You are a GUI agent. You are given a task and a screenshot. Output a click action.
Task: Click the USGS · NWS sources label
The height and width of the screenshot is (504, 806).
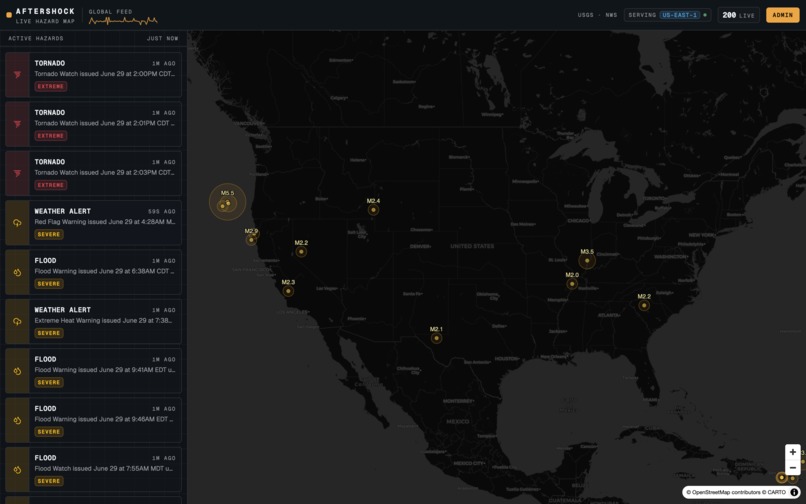click(x=597, y=15)
